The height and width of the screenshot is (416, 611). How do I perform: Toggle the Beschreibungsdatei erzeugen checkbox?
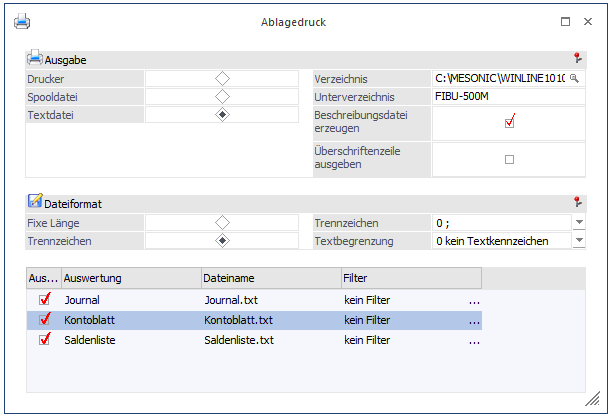click(509, 123)
